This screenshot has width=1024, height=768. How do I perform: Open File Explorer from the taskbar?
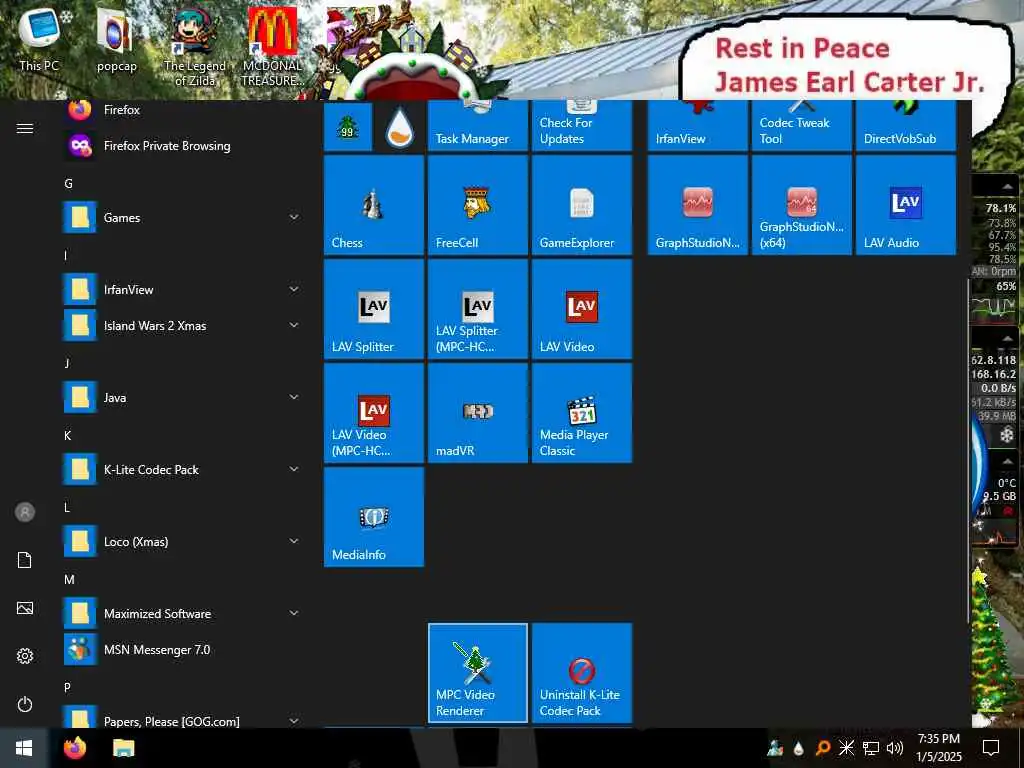tap(123, 748)
